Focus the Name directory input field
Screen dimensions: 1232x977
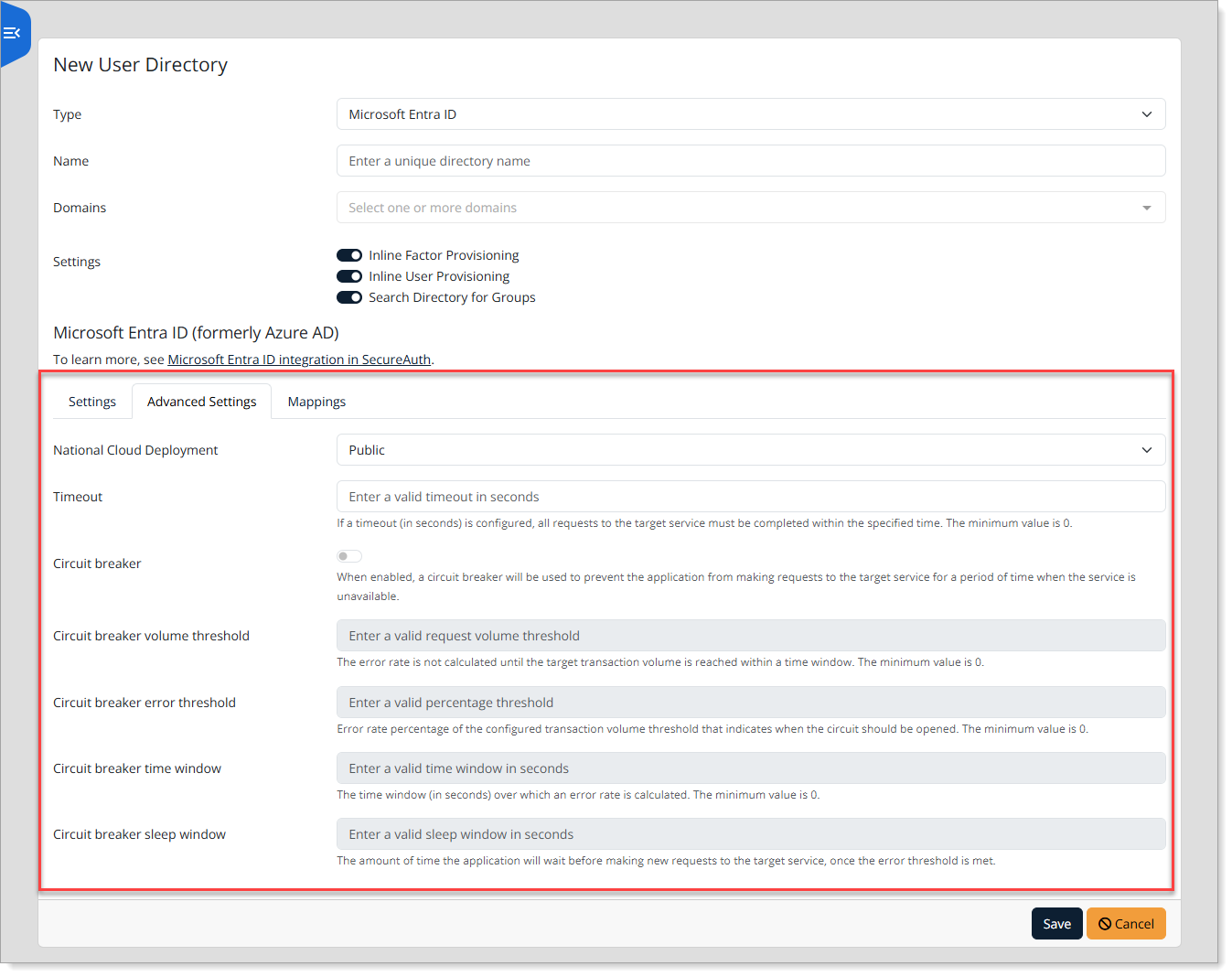click(x=751, y=161)
